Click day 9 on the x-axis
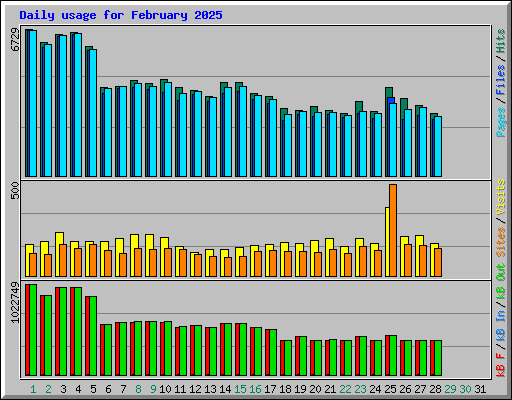The image size is (512, 400). click(153, 389)
